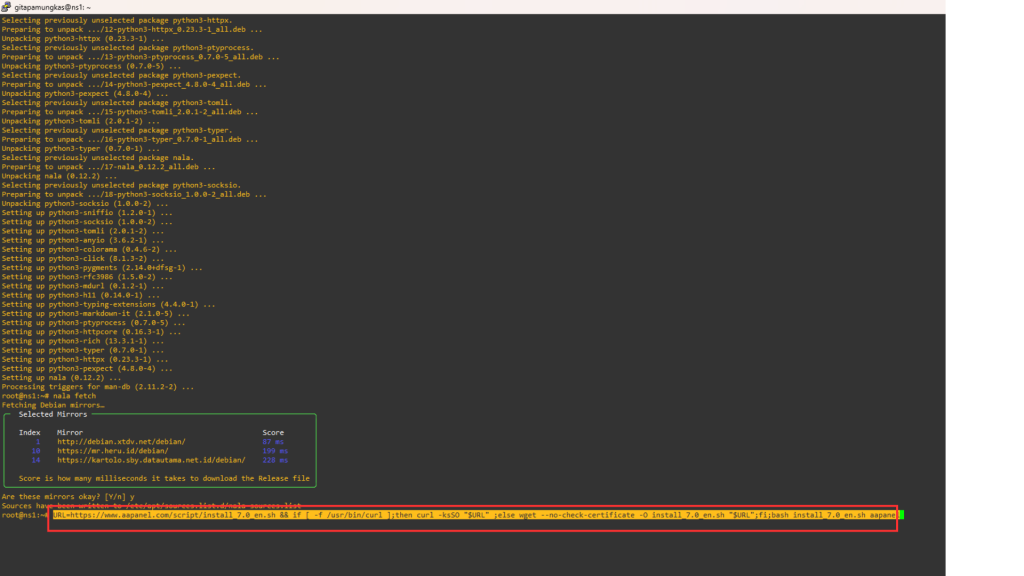Click the 228 ms mirror score
Image resolution: width=1024 pixels, height=576 pixels.
(x=275, y=460)
